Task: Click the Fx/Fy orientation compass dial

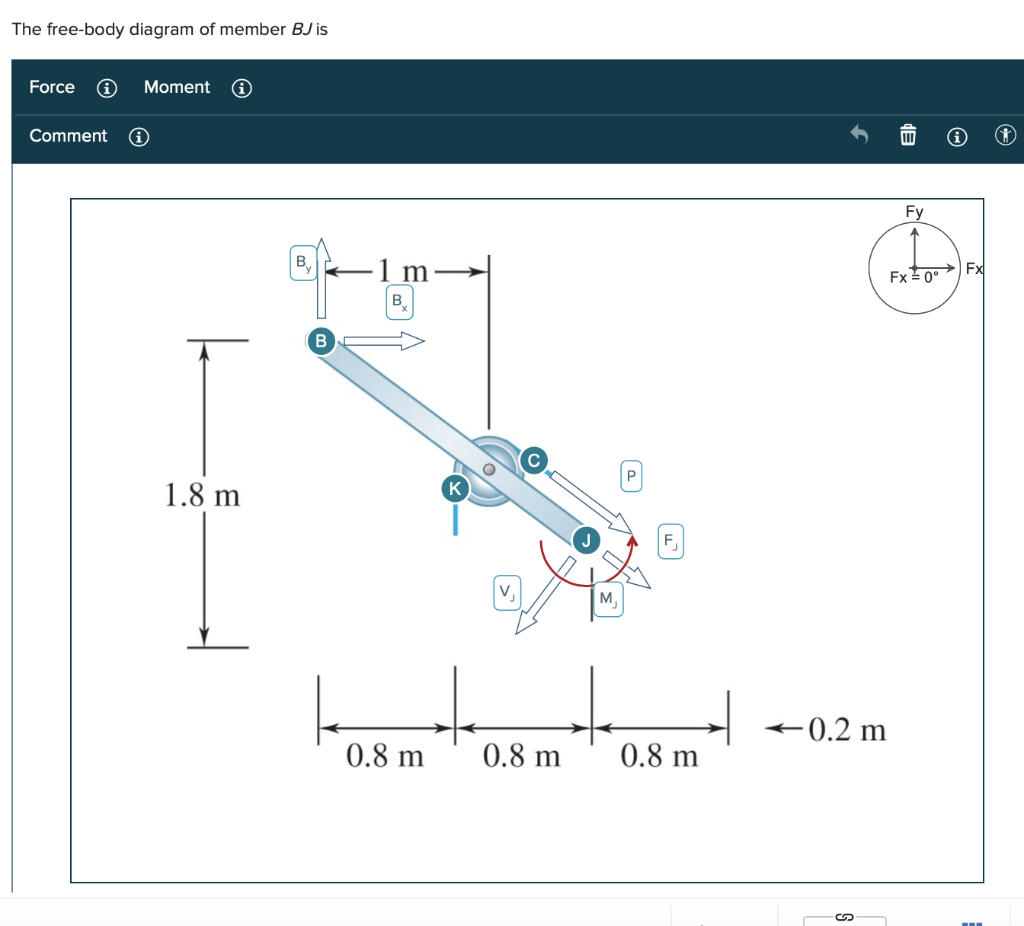Action: [x=914, y=268]
